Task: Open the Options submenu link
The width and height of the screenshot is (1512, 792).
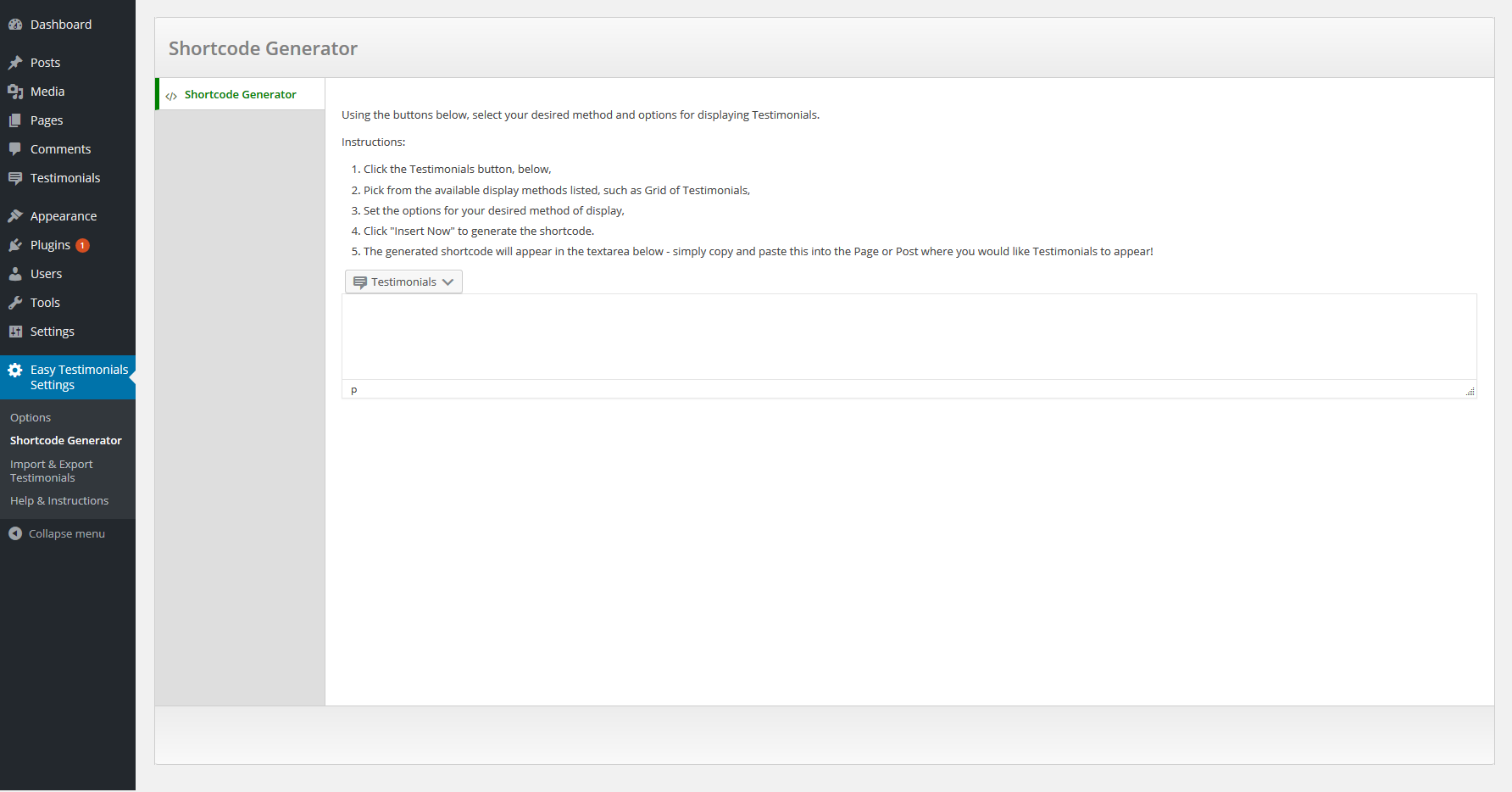Action: point(31,417)
